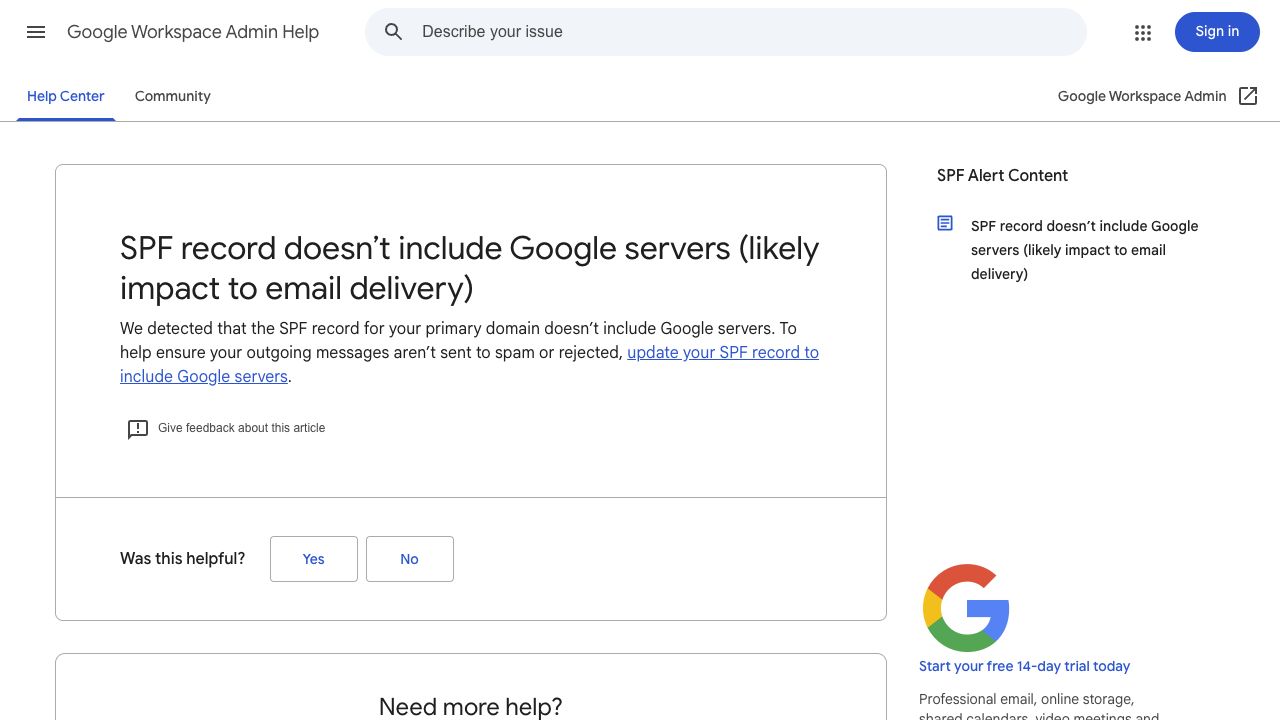Click the feedback speech bubble icon

(138, 429)
